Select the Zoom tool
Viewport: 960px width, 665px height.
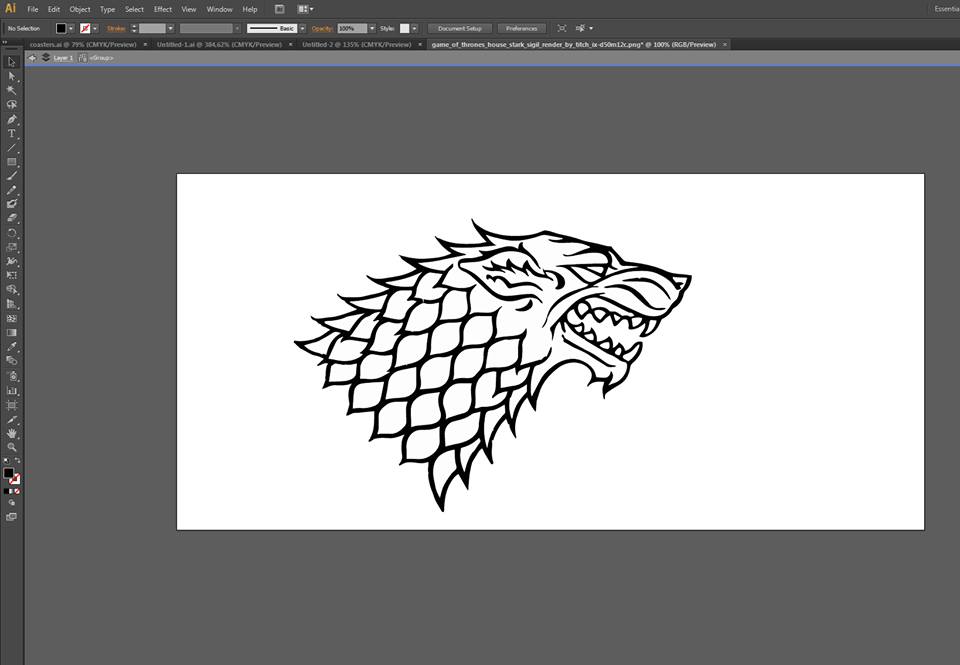[12, 448]
